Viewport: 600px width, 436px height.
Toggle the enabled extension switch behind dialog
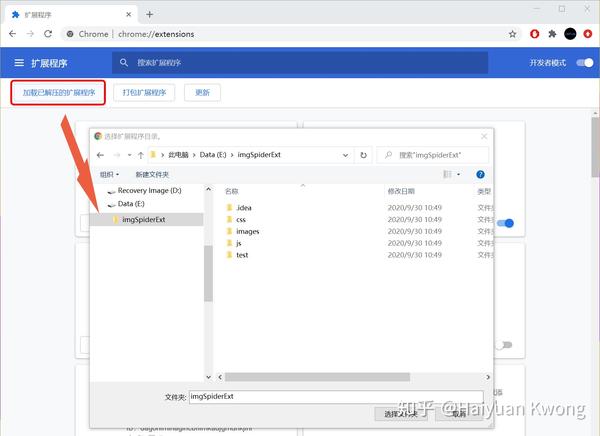(505, 223)
